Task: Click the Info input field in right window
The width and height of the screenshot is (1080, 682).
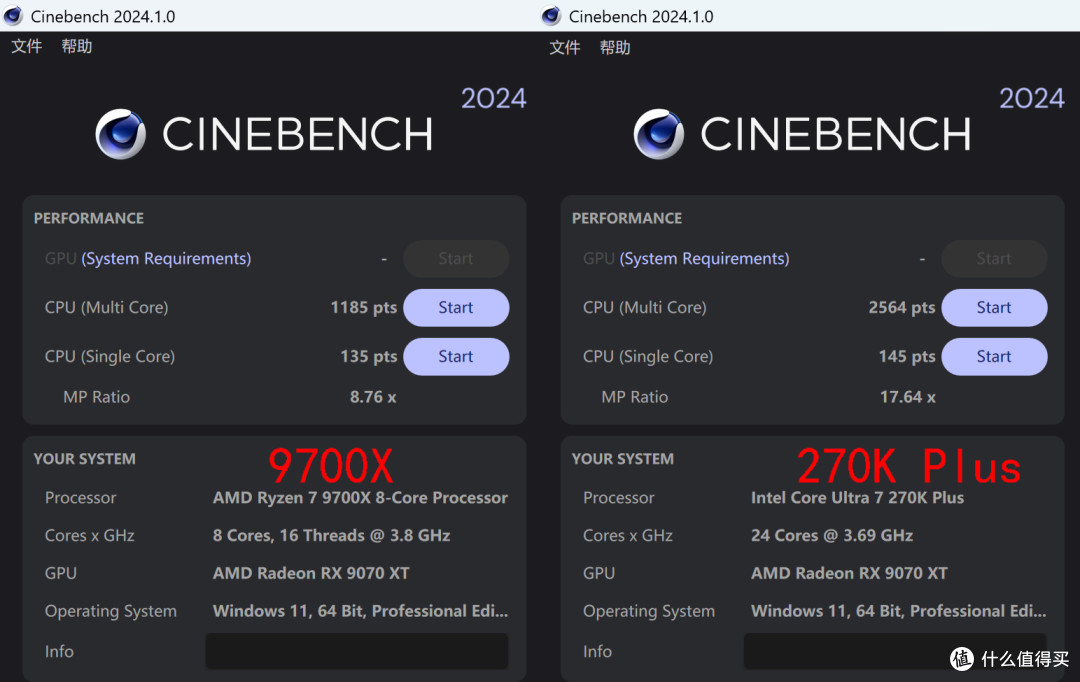Action: pos(895,651)
